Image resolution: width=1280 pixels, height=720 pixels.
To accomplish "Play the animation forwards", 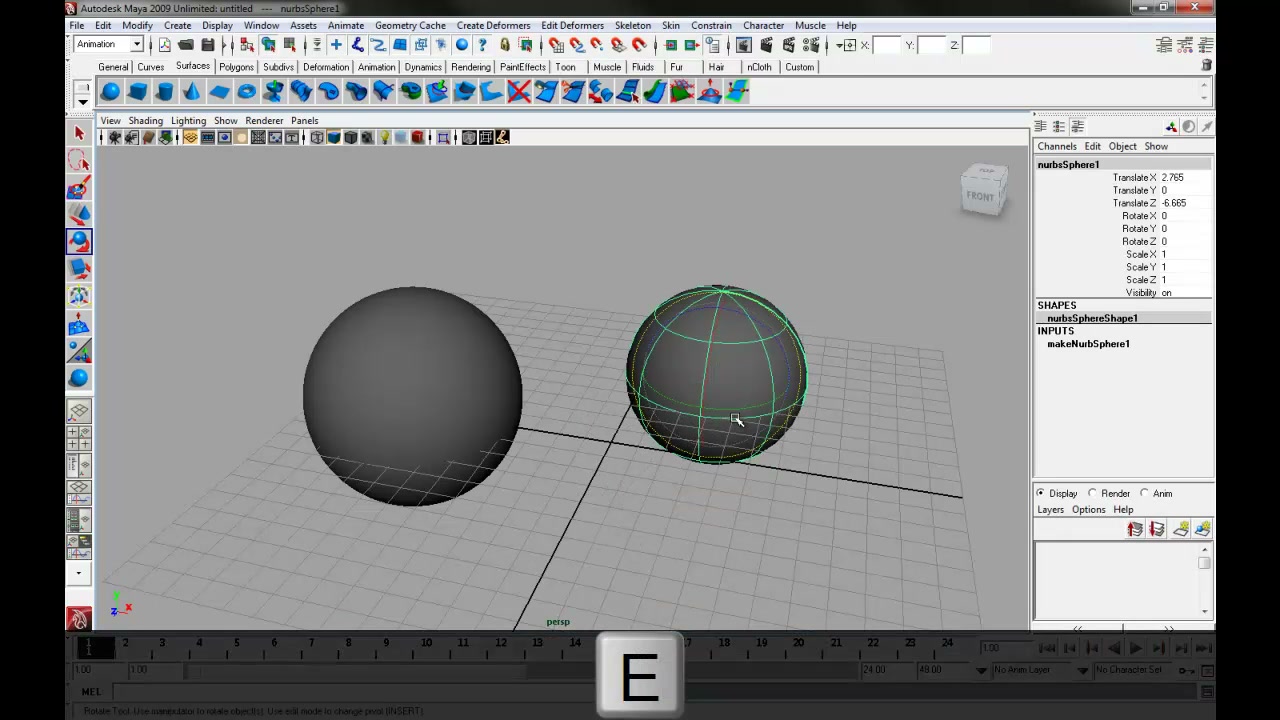I will point(1136,648).
